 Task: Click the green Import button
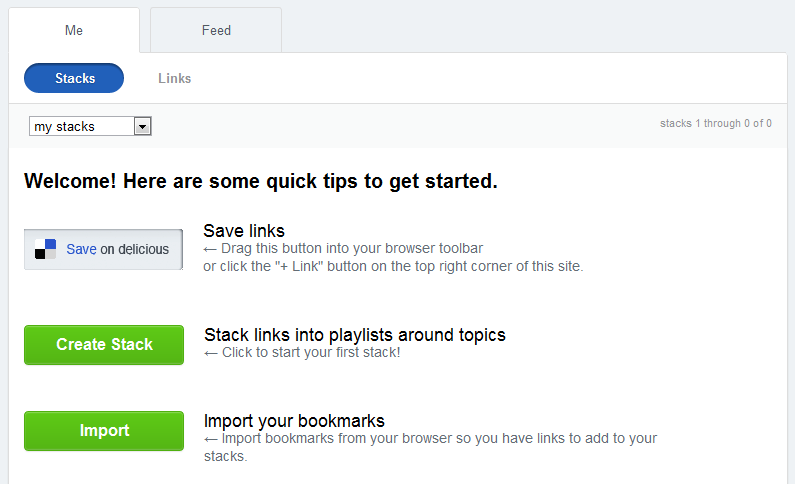pyautogui.click(x=104, y=431)
